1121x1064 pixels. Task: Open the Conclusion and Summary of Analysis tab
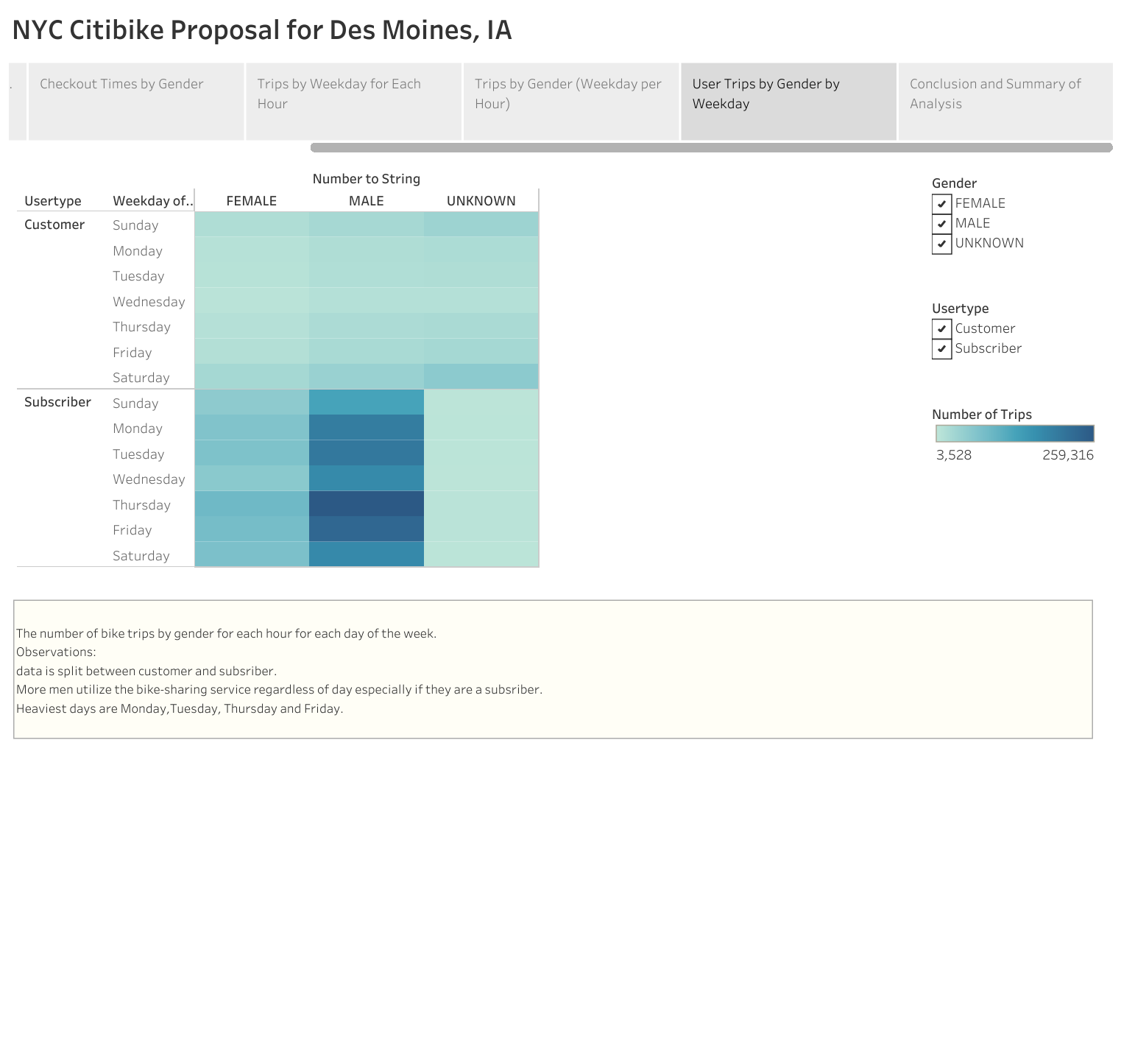pyautogui.click(x=1005, y=101)
